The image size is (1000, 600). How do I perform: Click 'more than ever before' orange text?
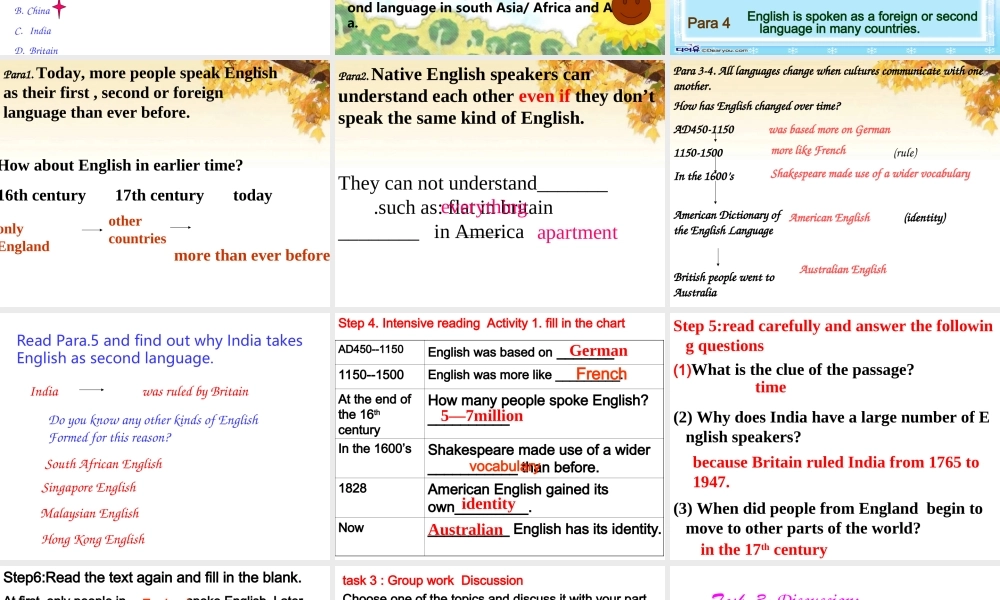coord(252,255)
